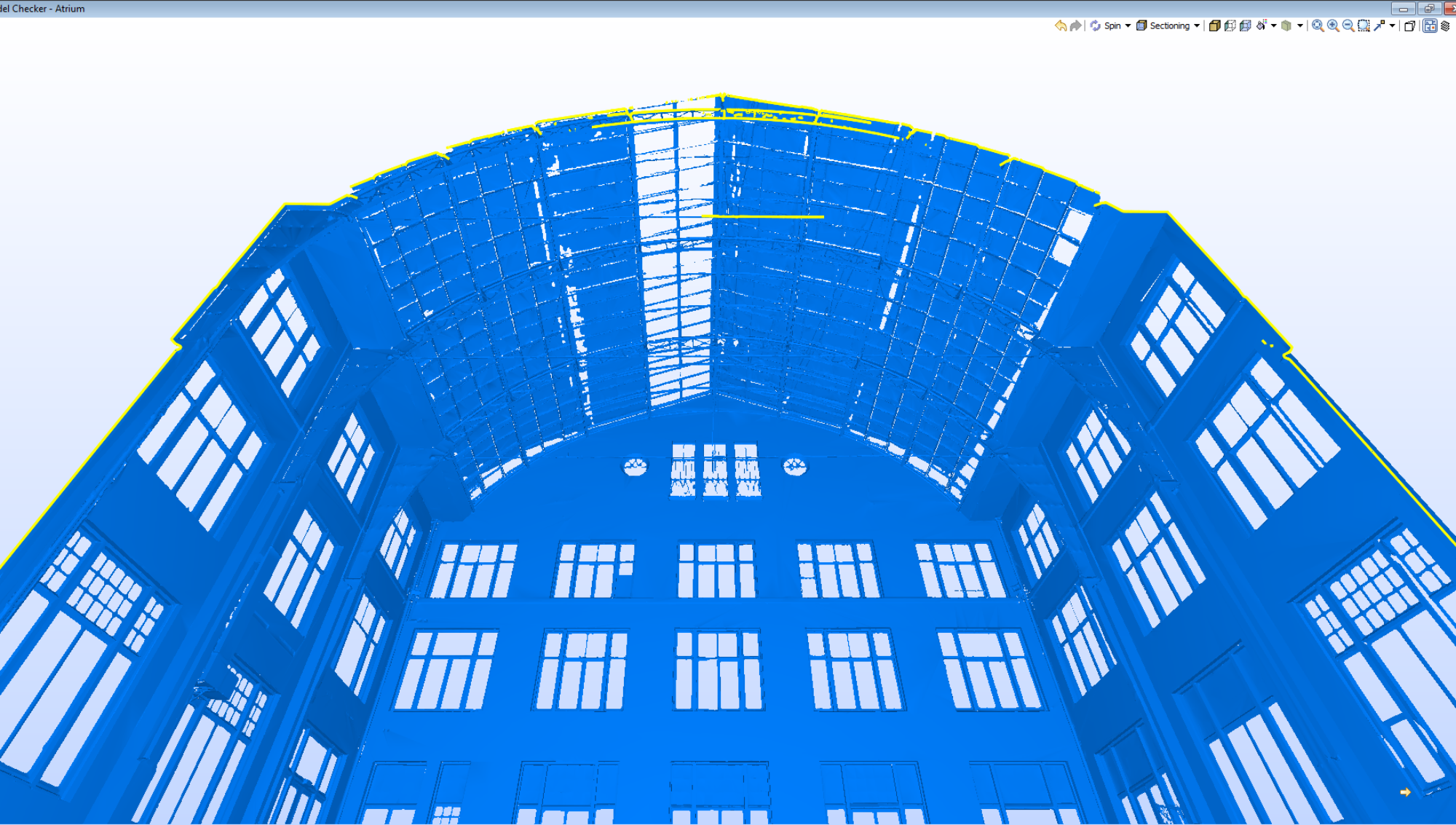
Task: Click the zoom out magnifier icon
Action: tap(1348, 25)
